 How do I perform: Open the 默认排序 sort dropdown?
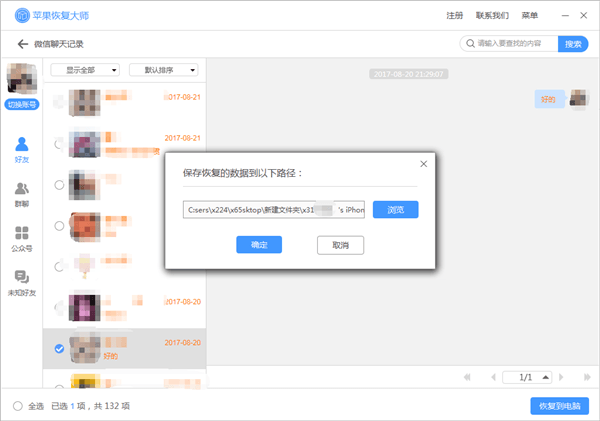[x=164, y=70]
